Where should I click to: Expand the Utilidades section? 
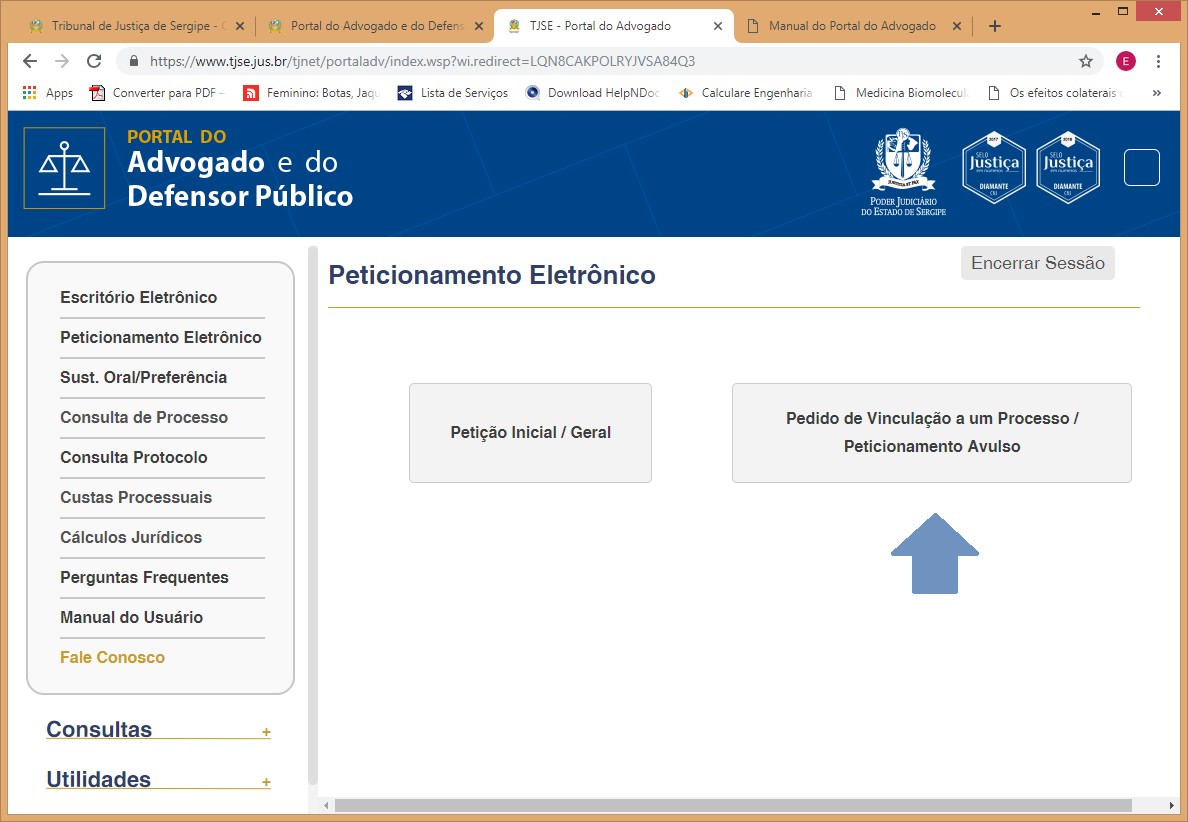coord(266,782)
